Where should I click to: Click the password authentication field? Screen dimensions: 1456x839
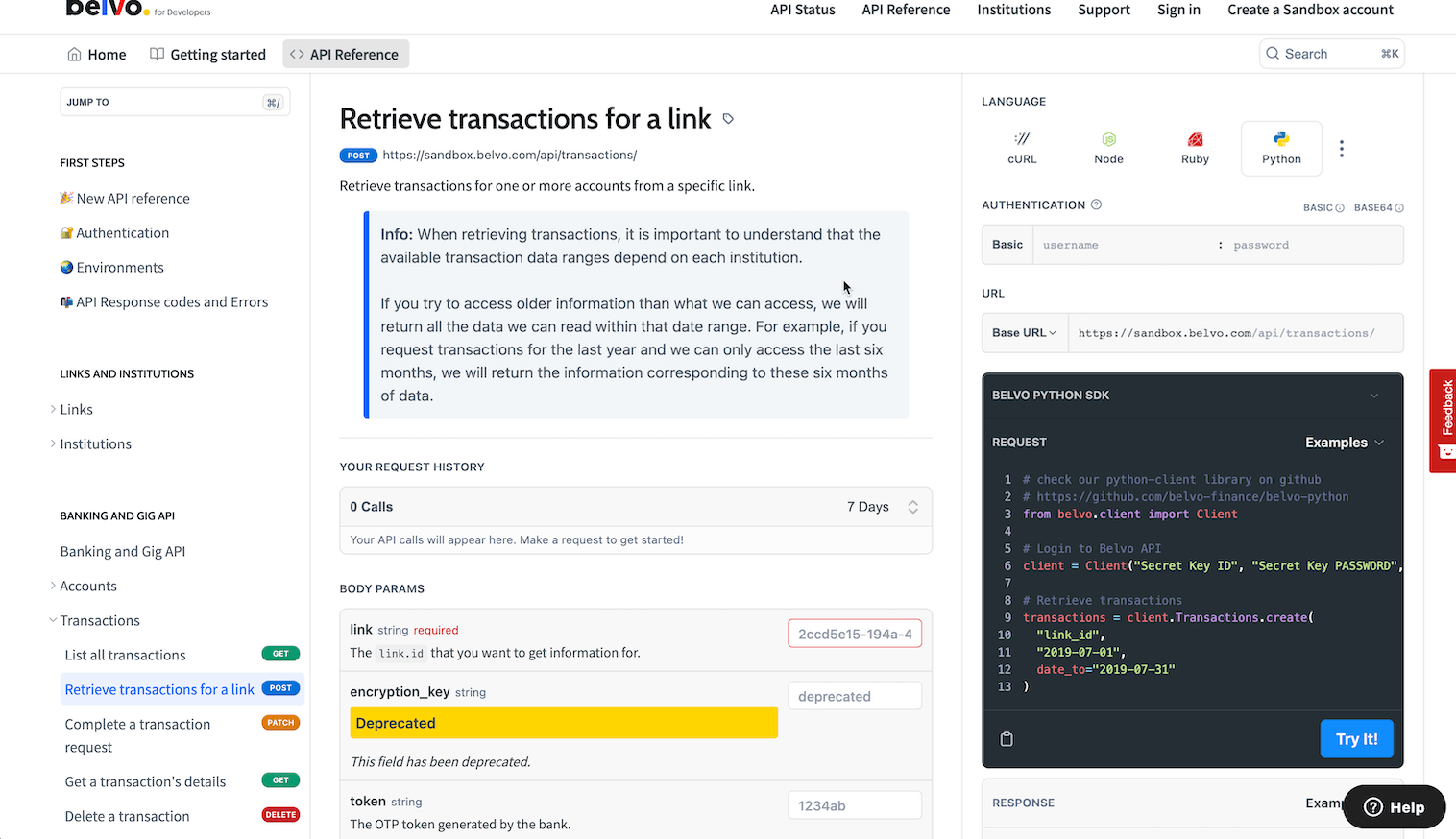click(1313, 245)
